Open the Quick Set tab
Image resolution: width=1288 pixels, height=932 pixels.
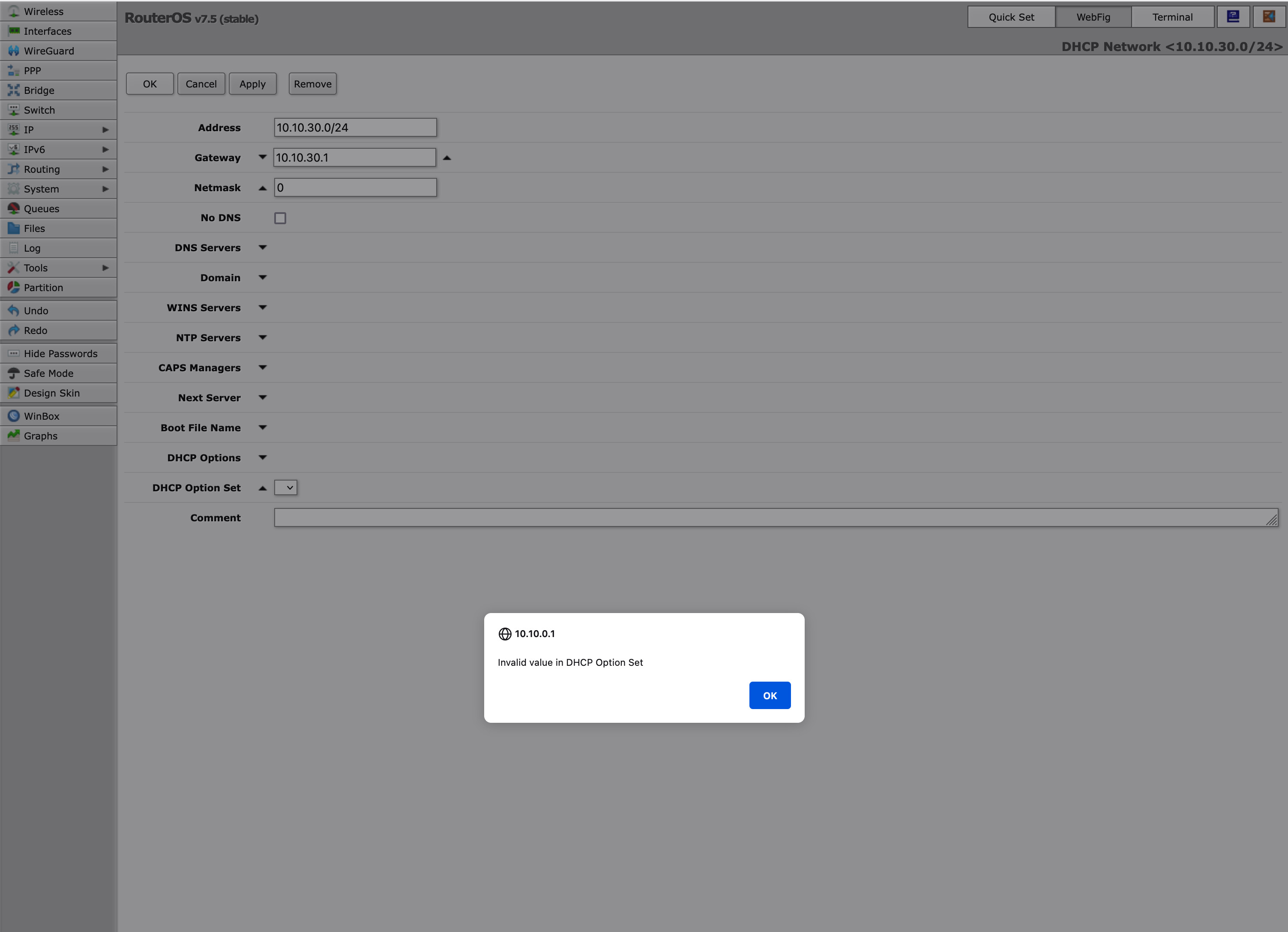click(1011, 17)
